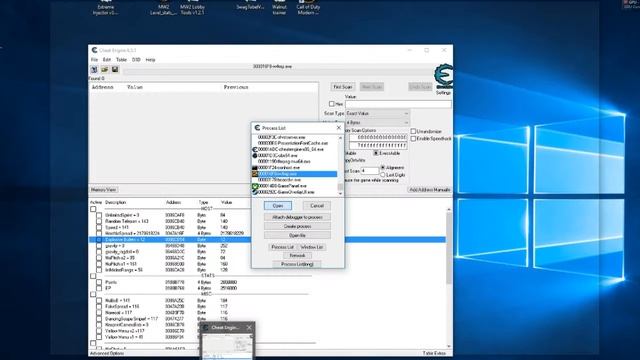
Task: Click the Select Process toolbar icon
Action: pos(94,70)
